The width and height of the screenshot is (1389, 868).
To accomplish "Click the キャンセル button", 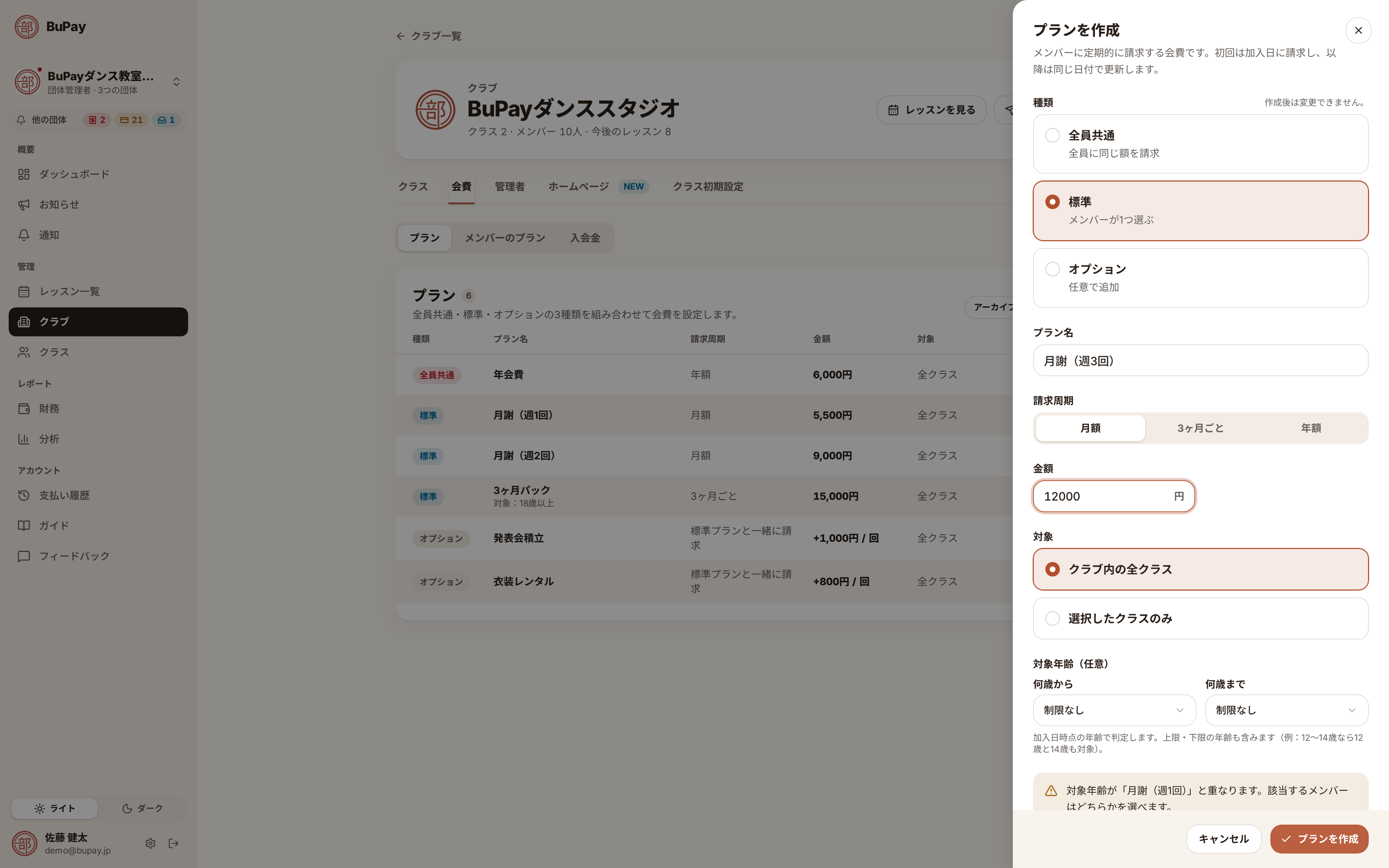I will tap(1223, 839).
